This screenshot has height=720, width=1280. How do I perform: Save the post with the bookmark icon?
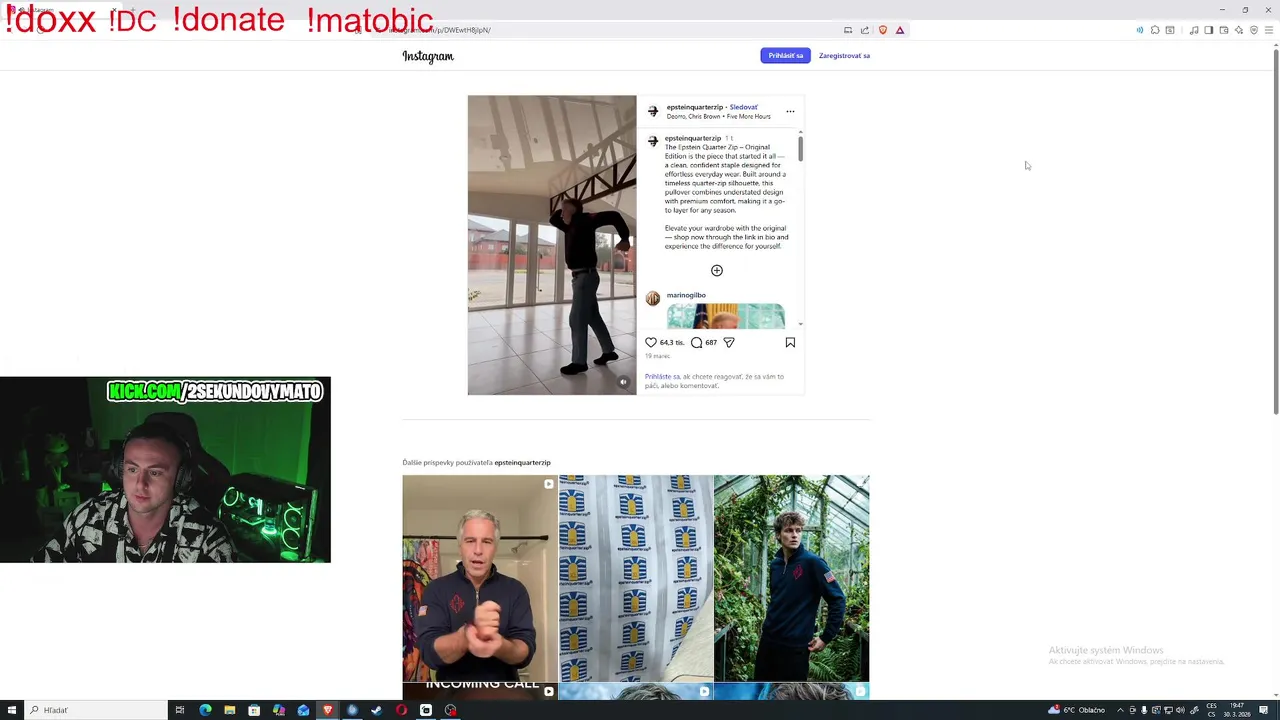790,342
